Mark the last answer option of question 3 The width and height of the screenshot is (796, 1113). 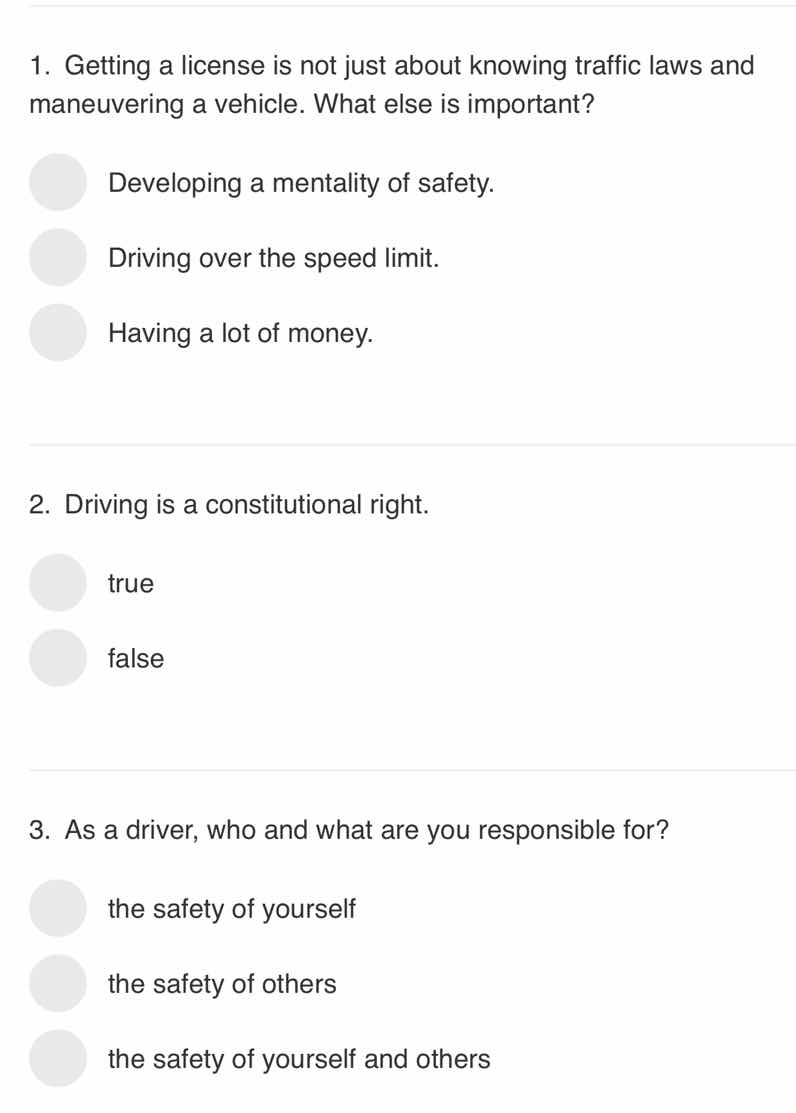[x=57, y=1058]
